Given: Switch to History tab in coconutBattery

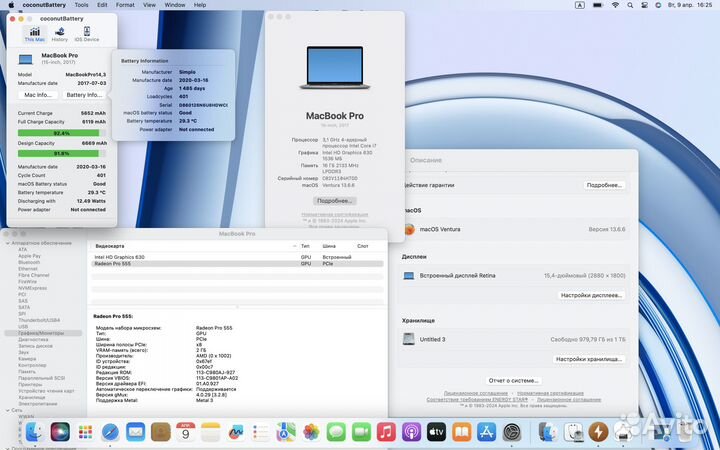Looking at the screenshot, I should click(59, 34).
